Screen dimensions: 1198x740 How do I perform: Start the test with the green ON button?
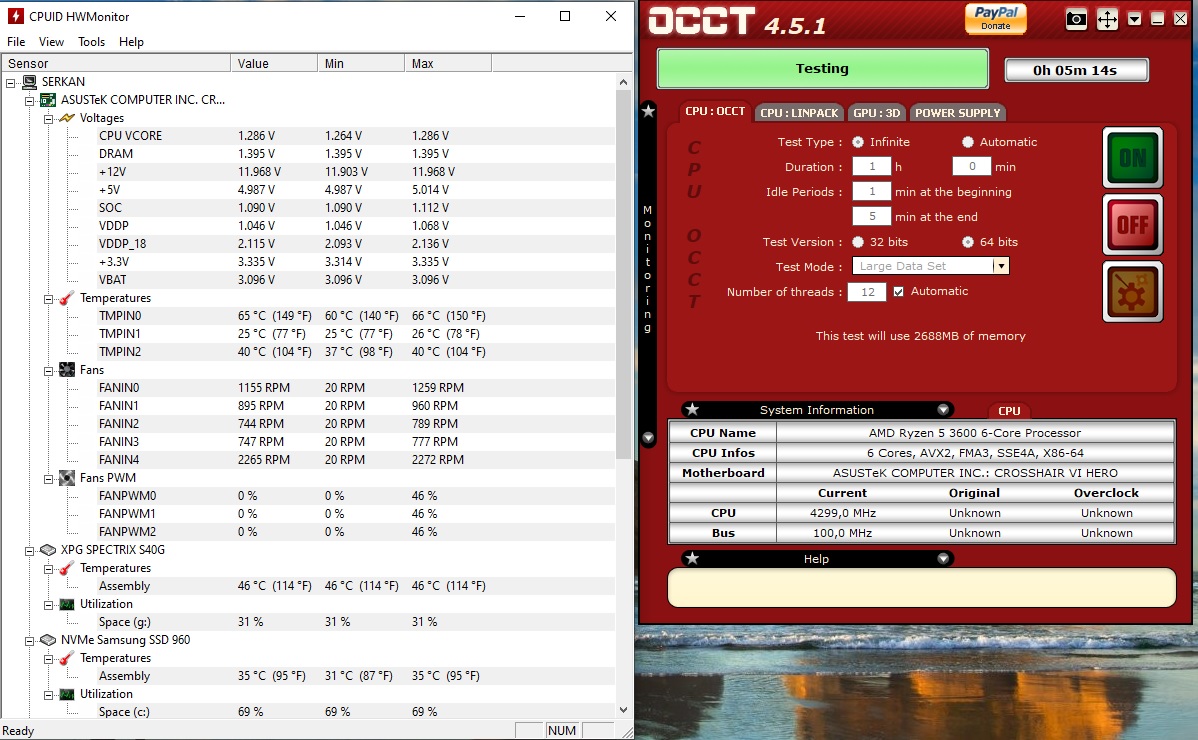pos(1132,157)
